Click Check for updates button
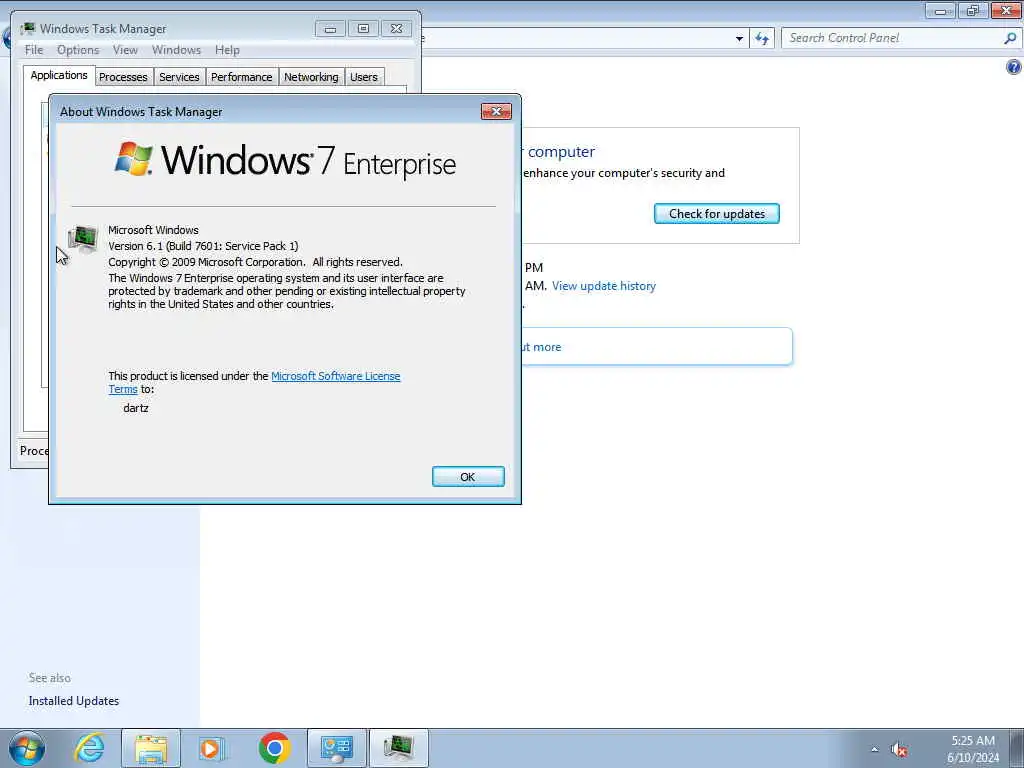Image resolution: width=1024 pixels, height=768 pixels. click(x=716, y=214)
